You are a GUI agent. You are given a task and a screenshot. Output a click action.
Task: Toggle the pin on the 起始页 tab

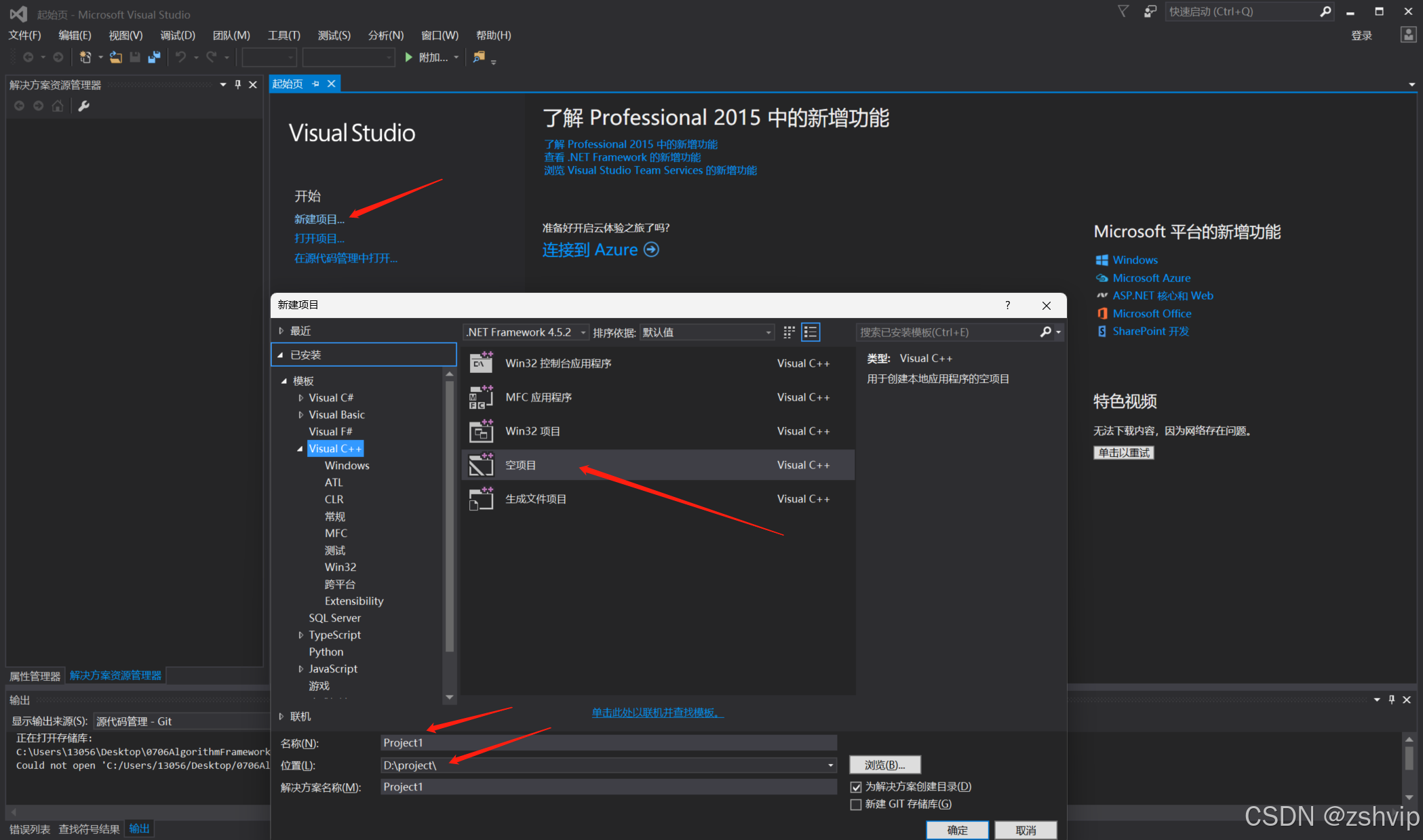[x=315, y=83]
